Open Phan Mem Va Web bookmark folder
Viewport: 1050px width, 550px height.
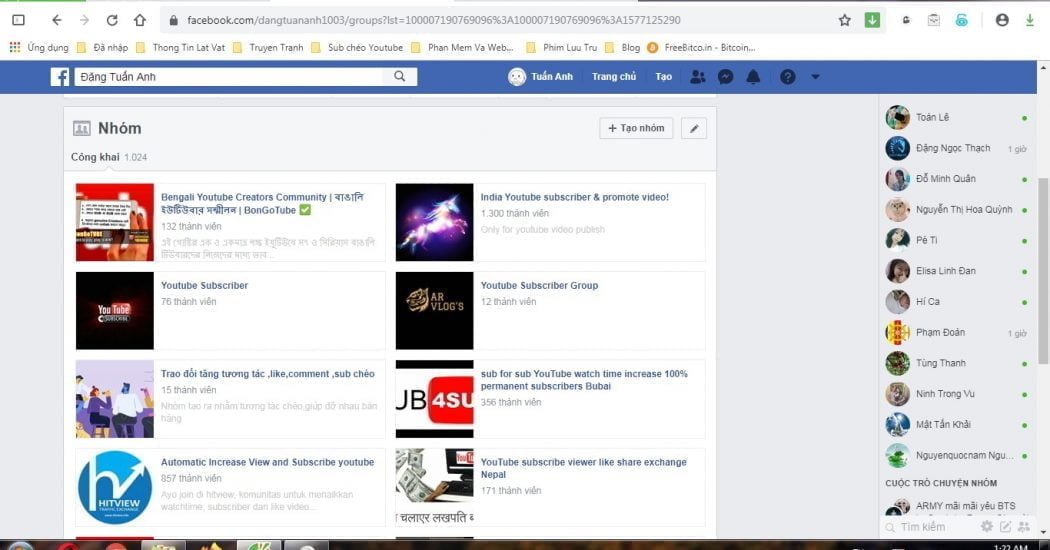coord(462,48)
